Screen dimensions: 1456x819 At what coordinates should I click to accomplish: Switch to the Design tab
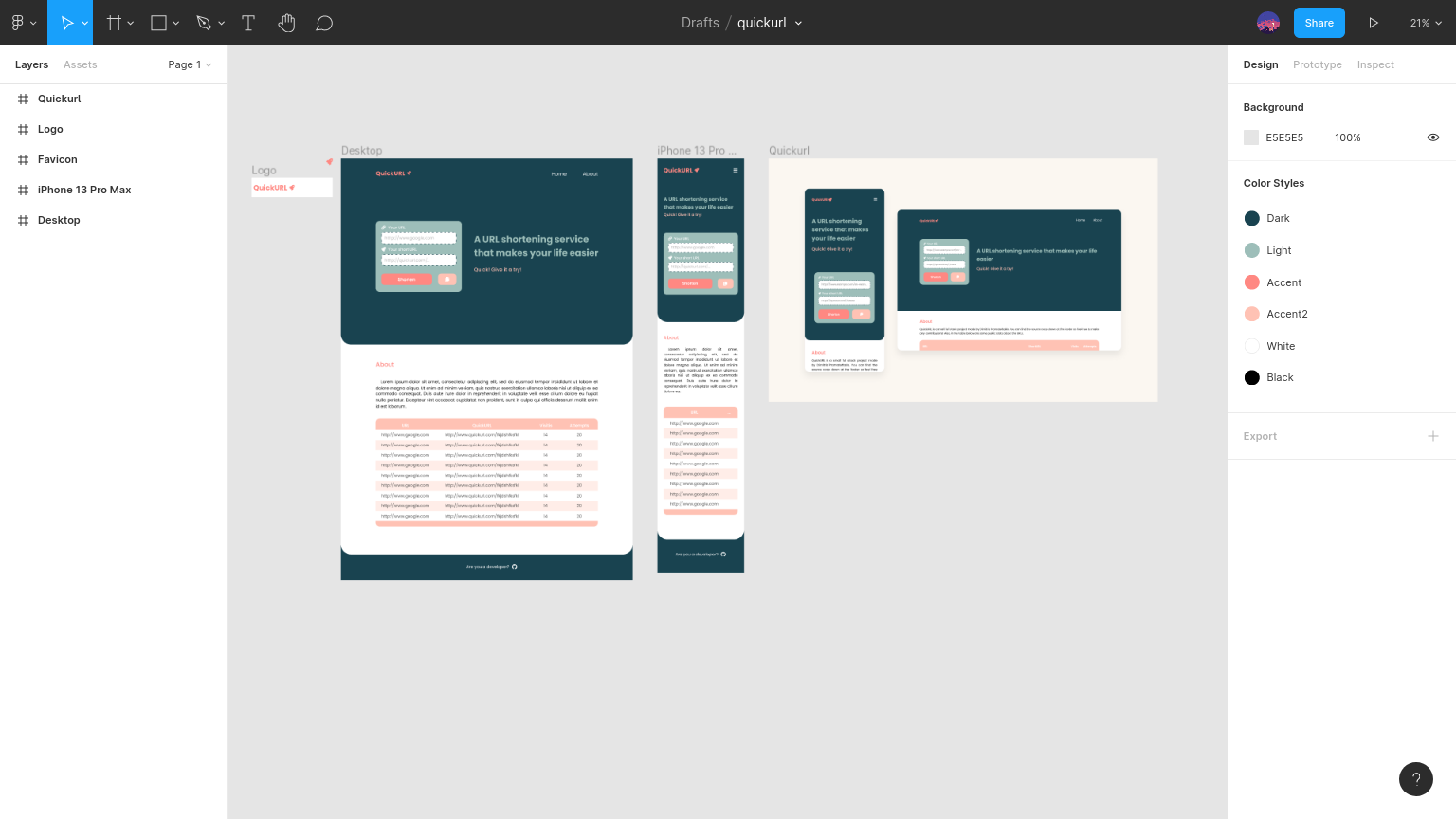pyautogui.click(x=1261, y=64)
